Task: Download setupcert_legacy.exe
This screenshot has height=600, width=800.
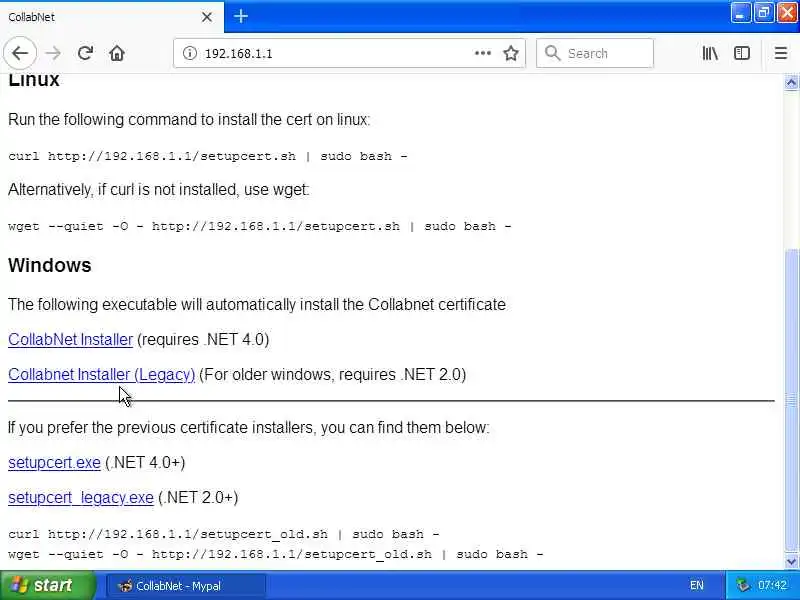Action: pos(81,497)
